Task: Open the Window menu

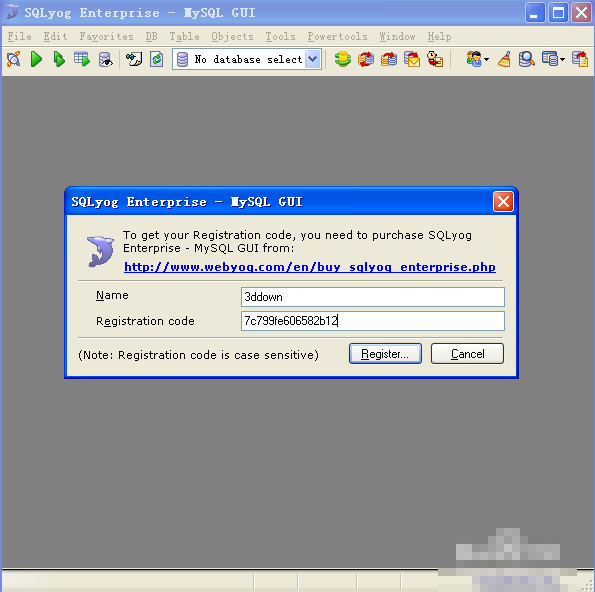Action: pyautogui.click(x=397, y=36)
